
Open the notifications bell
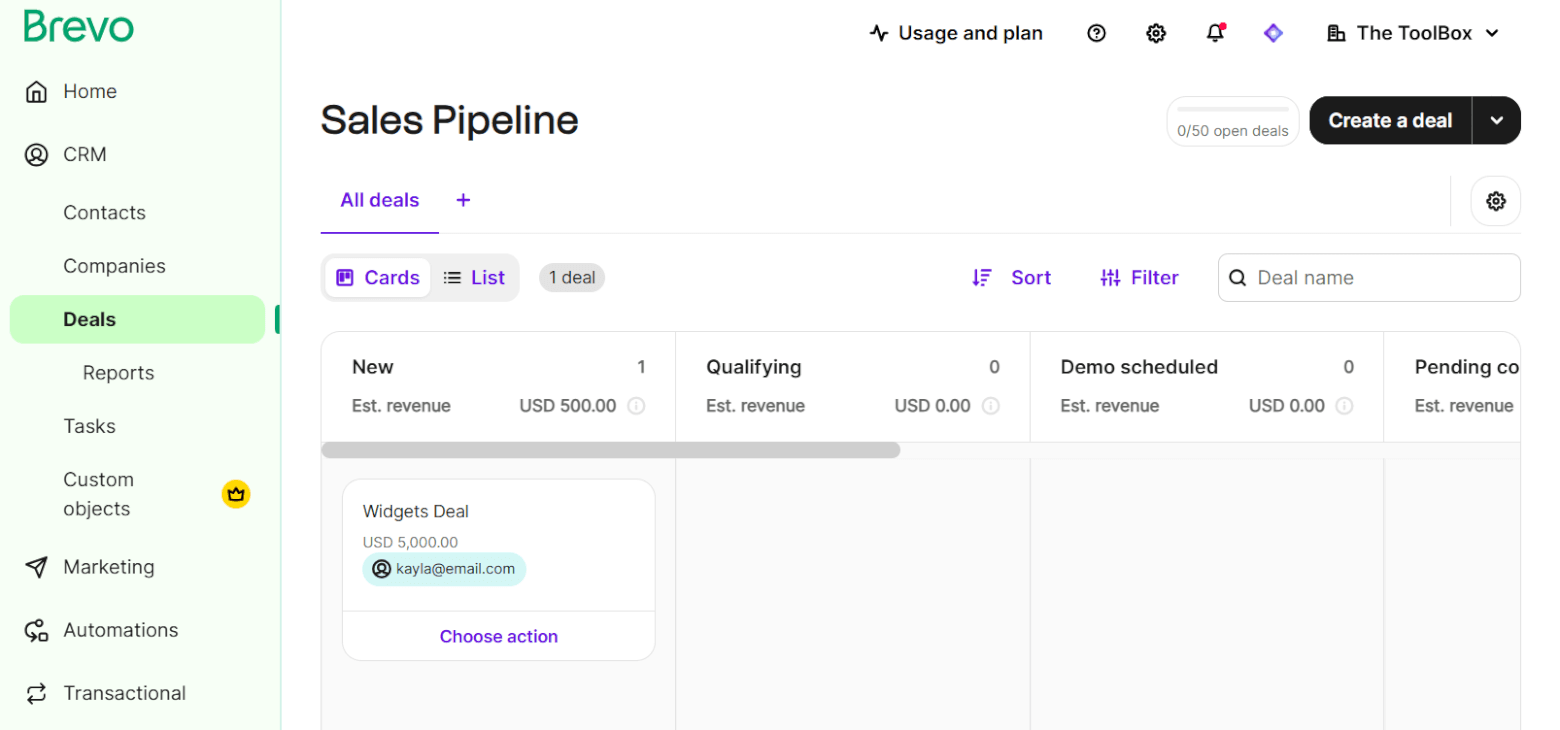click(1215, 33)
